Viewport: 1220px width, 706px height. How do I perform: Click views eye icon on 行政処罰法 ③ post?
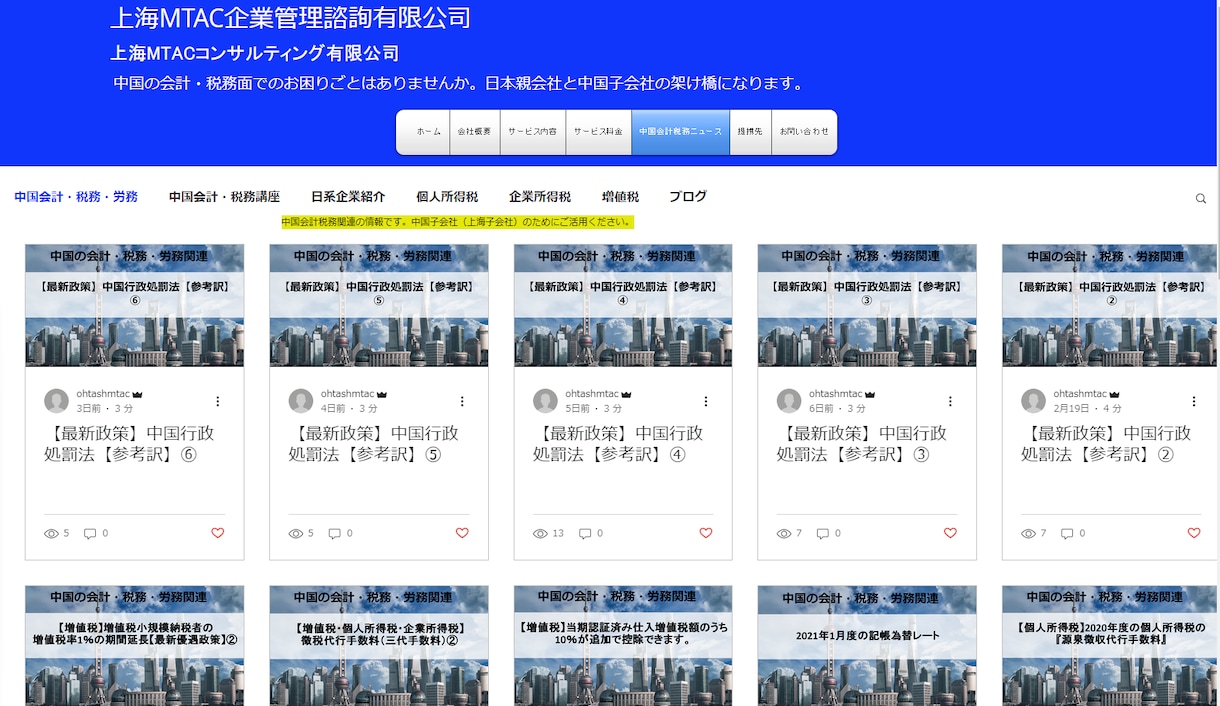click(x=784, y=534)
